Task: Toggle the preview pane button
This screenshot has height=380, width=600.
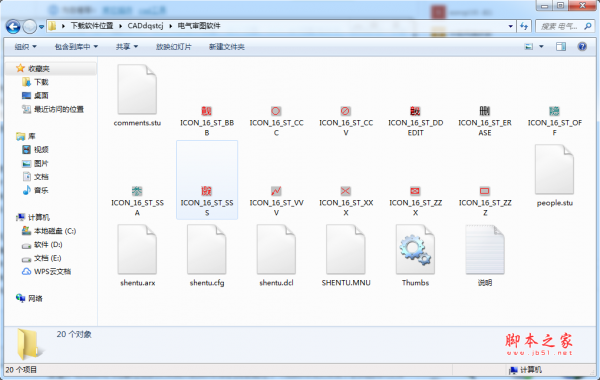Action: 561,47
